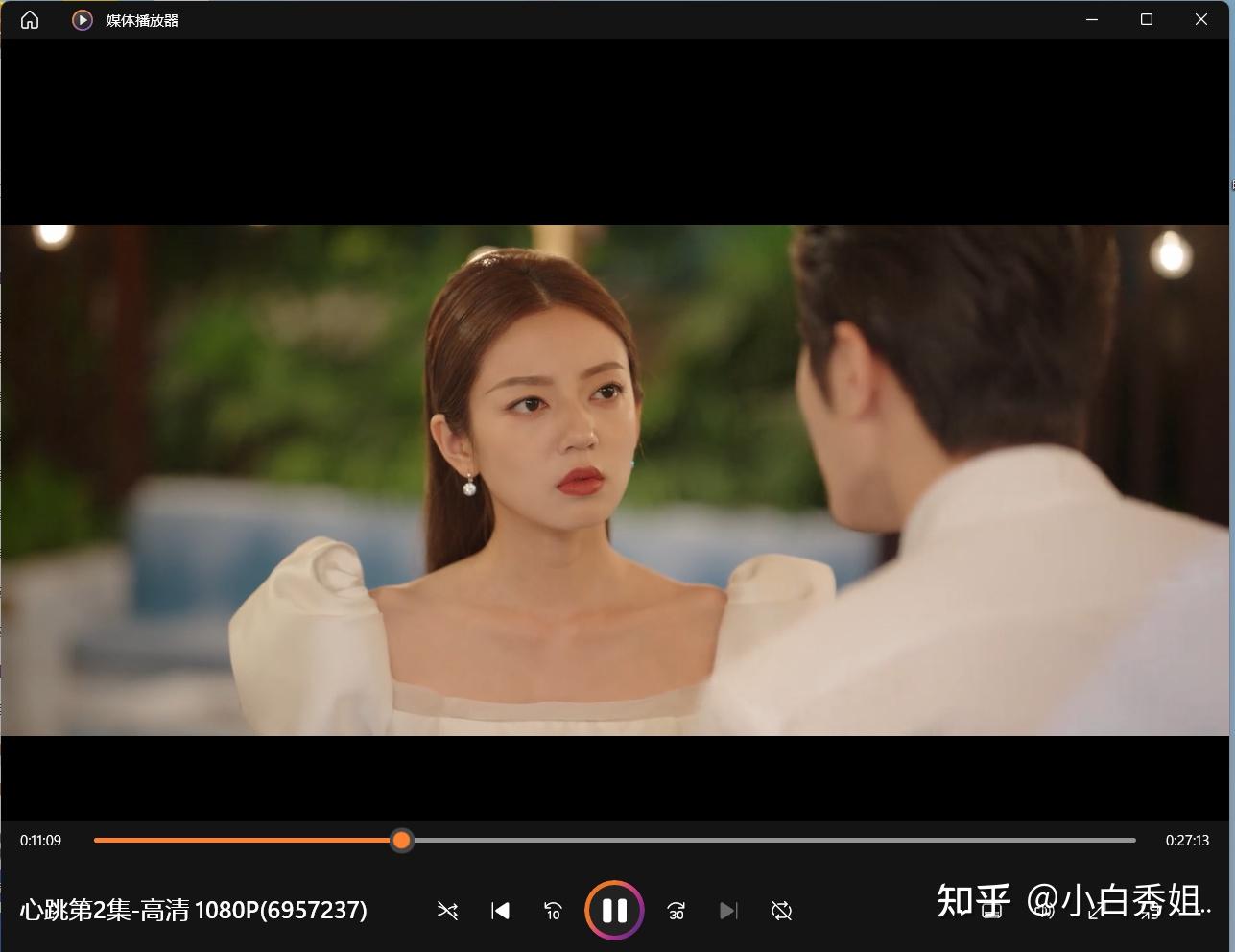Click the elapsed time 0:11:09
The height and width of the screenshot is (952, 1235).
(40, 841)
